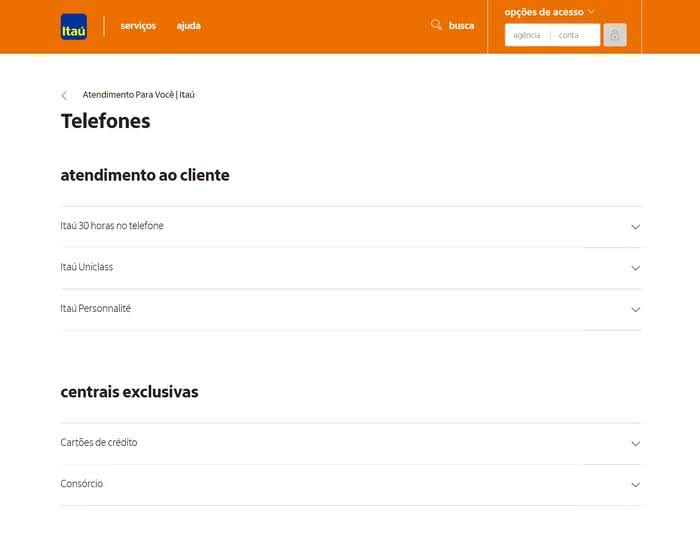Select Itaú 30 horas no telefone text
Viewport: 700px width, 533px height.
(112, 225)
